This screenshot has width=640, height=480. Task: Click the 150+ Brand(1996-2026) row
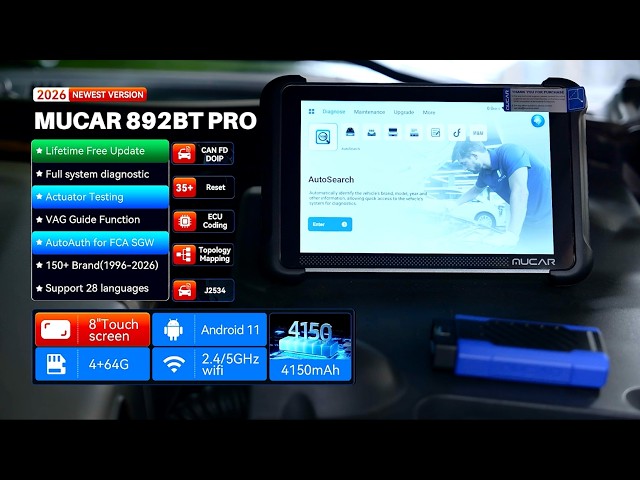100,265
